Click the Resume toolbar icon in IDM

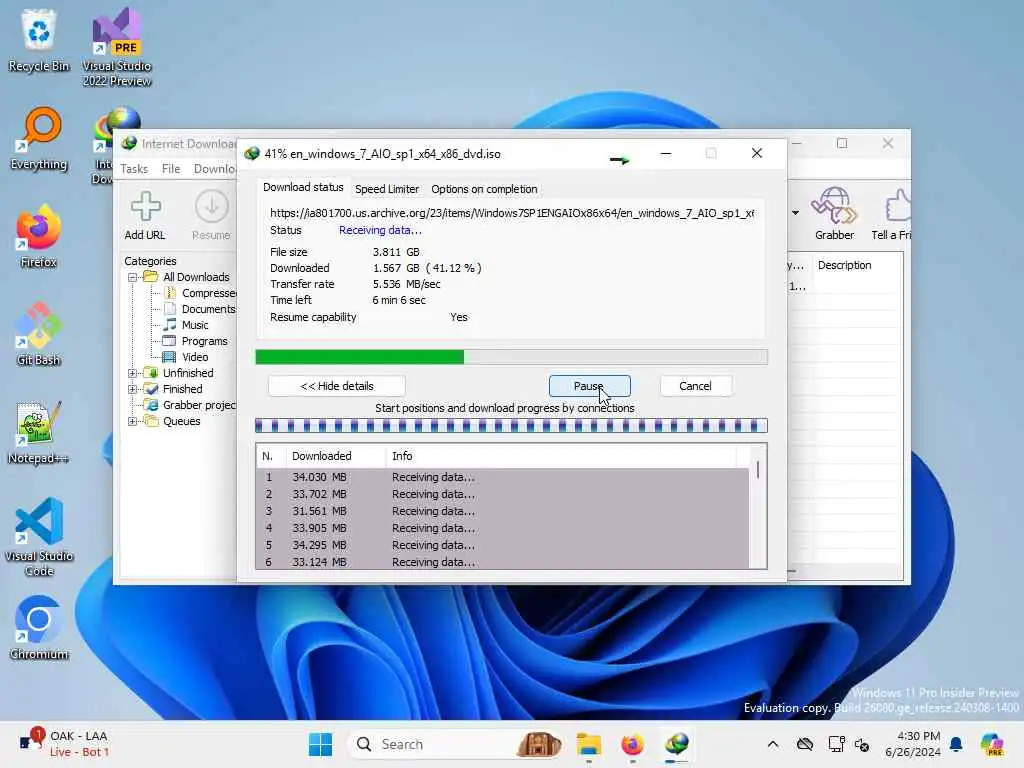211,216
